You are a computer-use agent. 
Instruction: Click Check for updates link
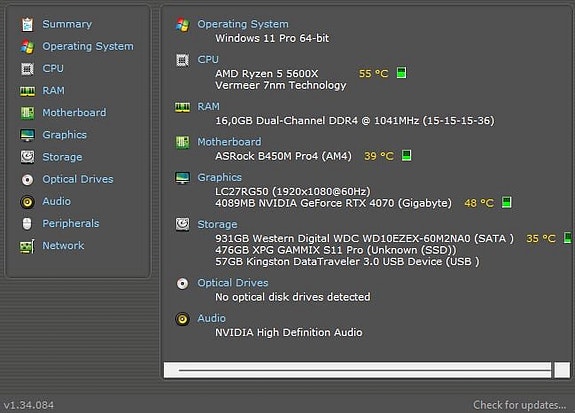pyautogui.click(x=520, y=405)
